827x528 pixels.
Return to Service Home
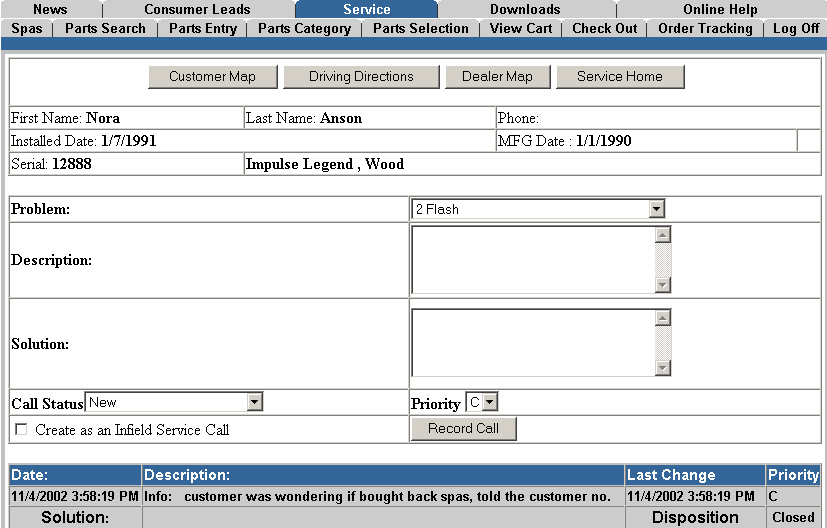click(x=619, y=77)
